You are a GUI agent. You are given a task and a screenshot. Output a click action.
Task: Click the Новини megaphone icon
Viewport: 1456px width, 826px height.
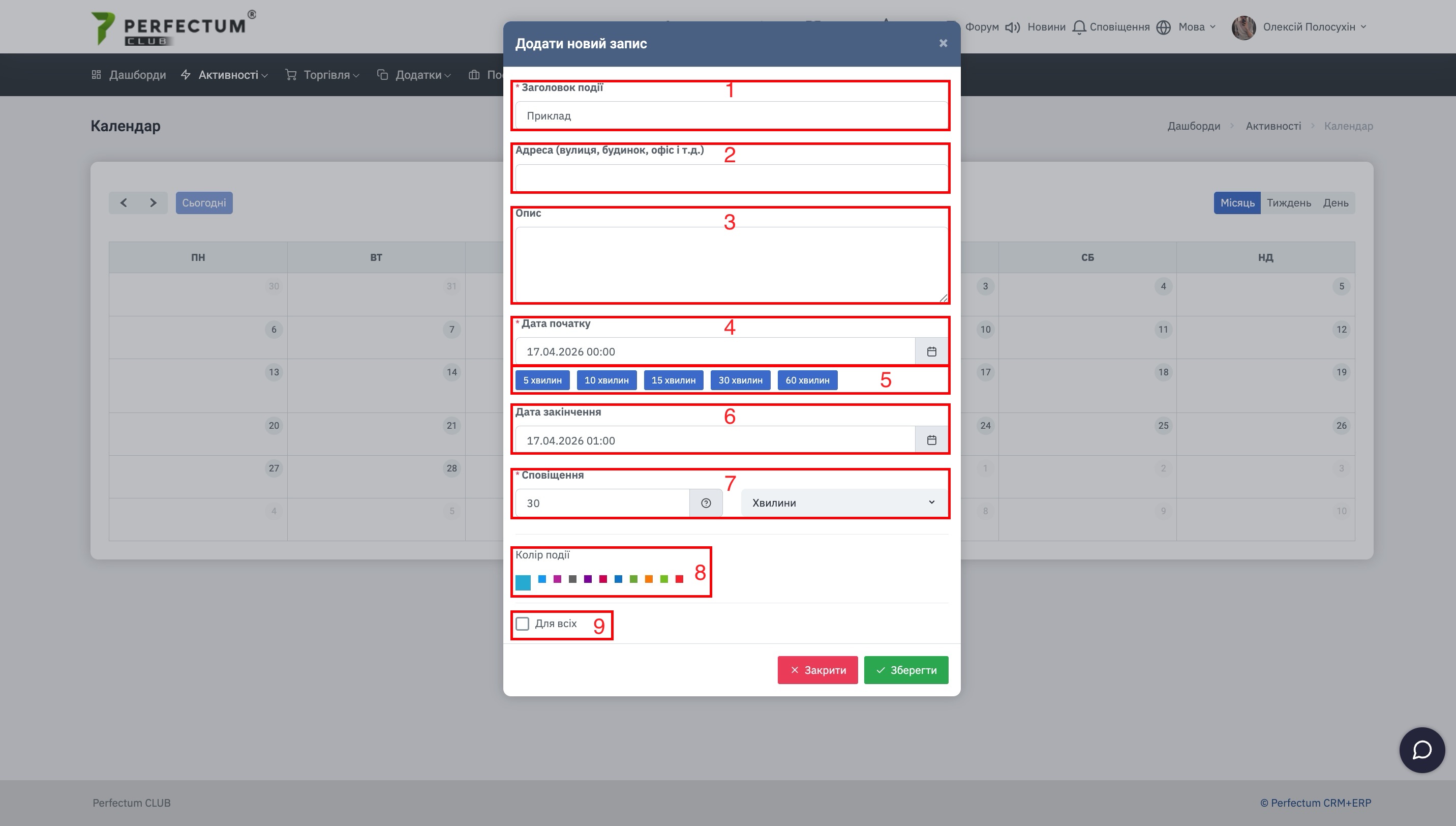pyautogui.click(x=1012, y=27)
